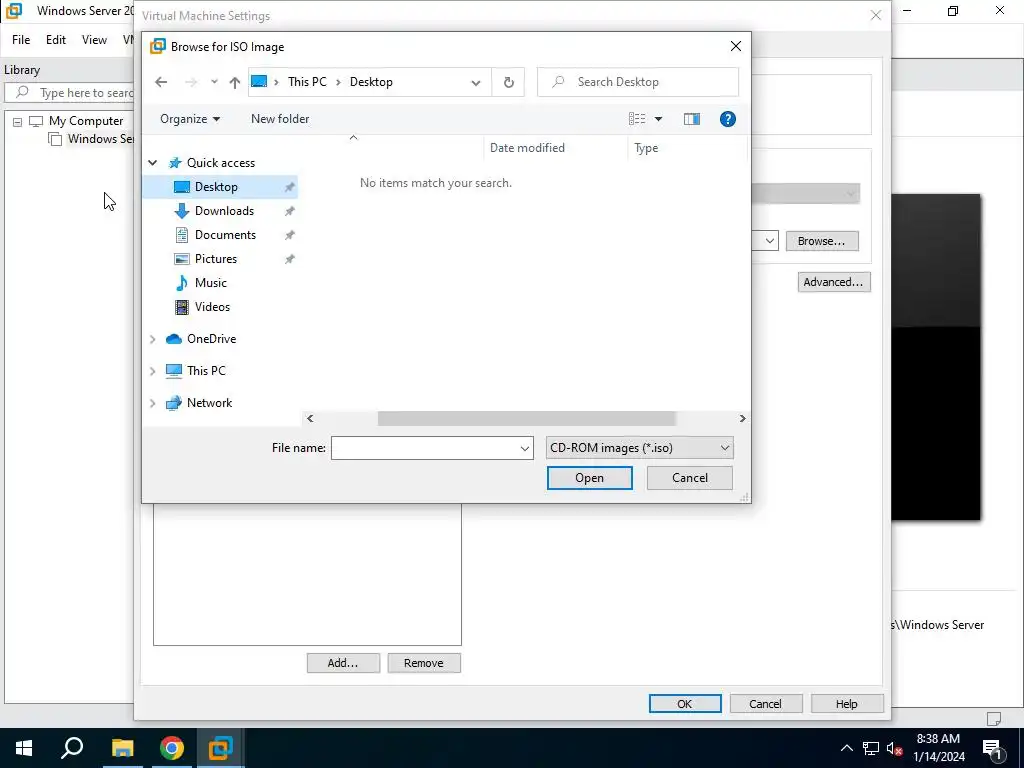Open taskbar search magnifier
This screenshot has width=1024, height=768.
click(72, 748)
